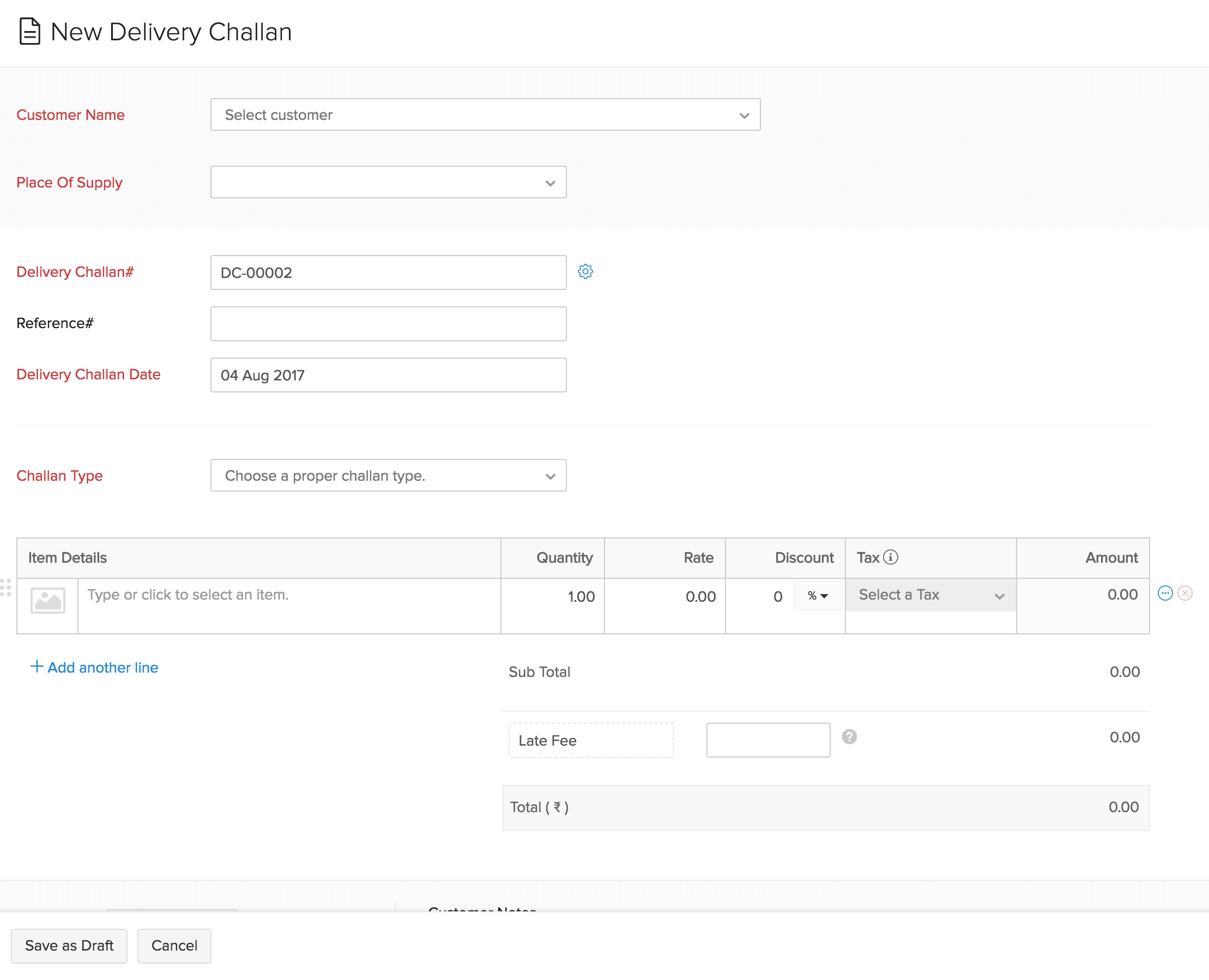Remove the item row using the x icon

tap(1184, 593)
